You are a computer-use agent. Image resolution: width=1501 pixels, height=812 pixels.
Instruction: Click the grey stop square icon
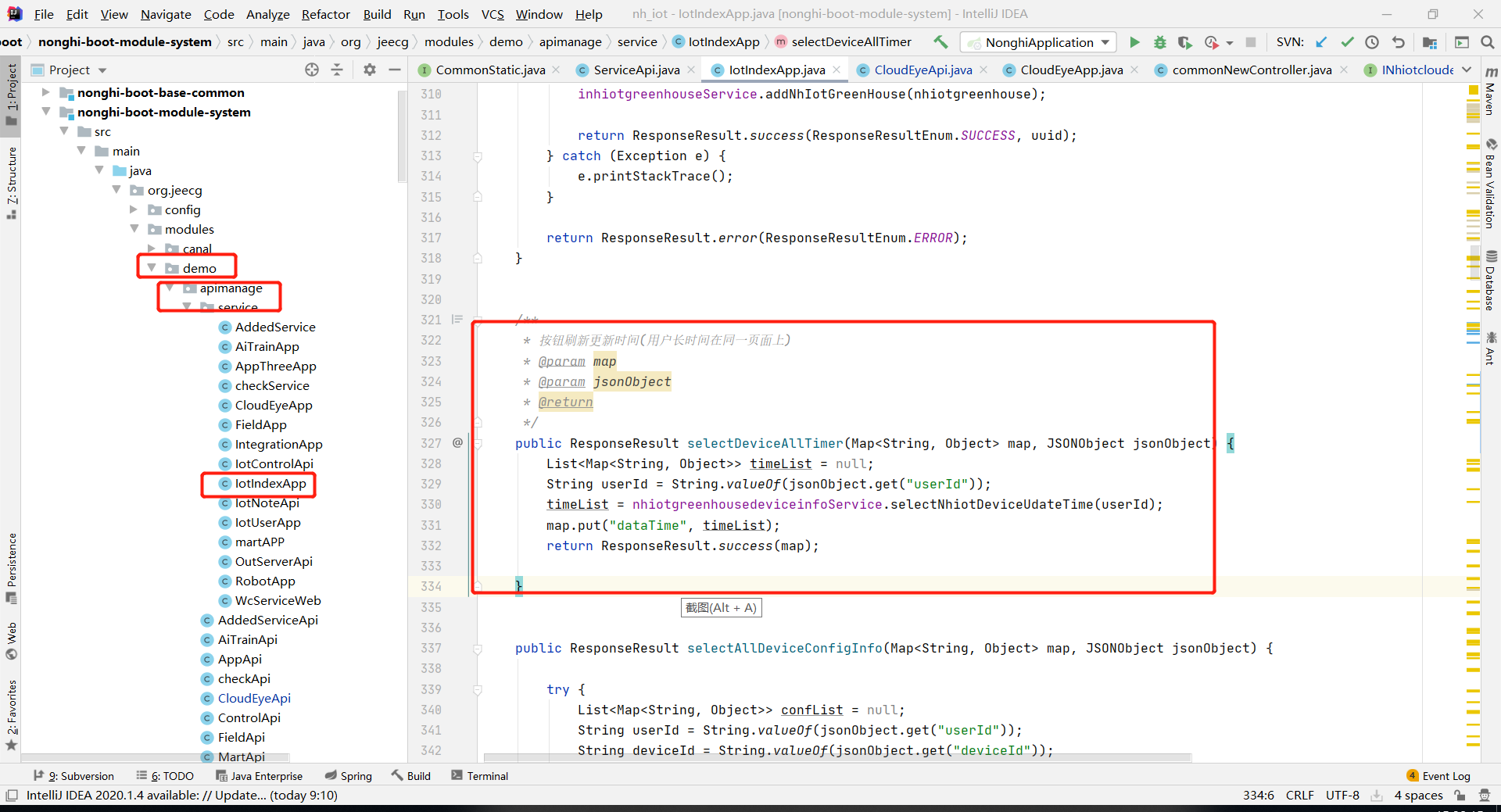point(1251,42)
